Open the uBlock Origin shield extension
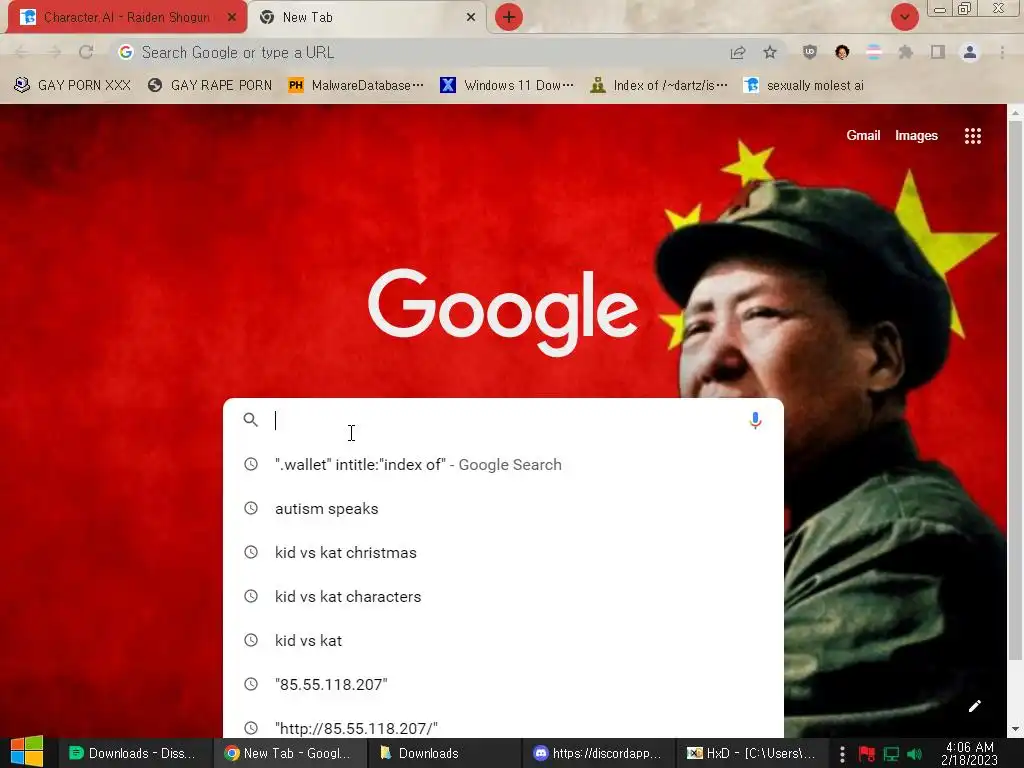 (x=810, y=52)
